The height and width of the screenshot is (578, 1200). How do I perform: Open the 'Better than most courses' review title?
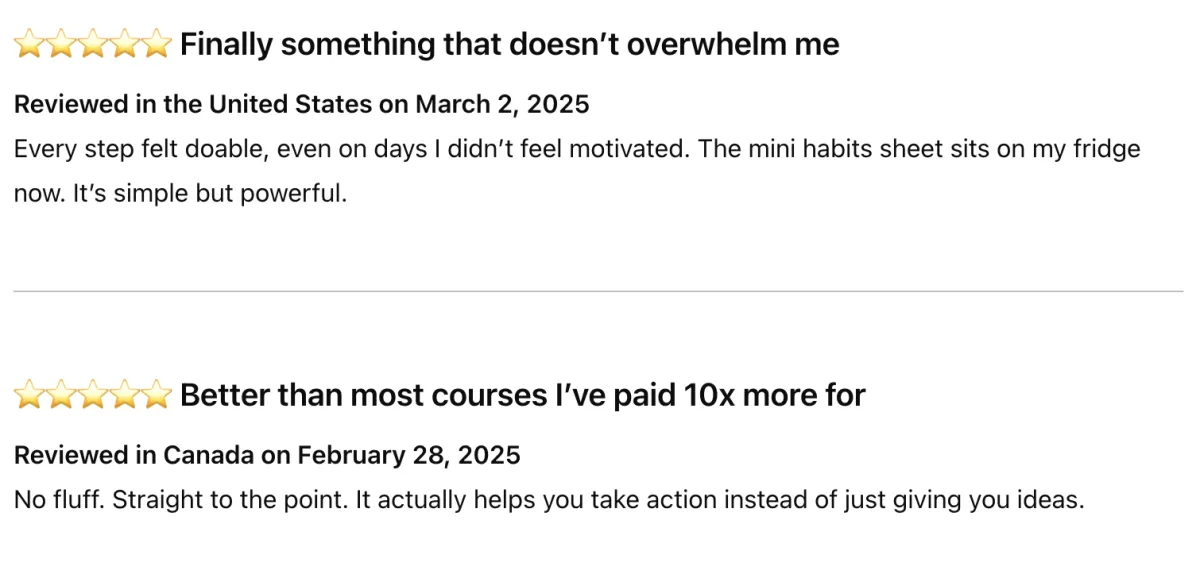tap(522, 396)
